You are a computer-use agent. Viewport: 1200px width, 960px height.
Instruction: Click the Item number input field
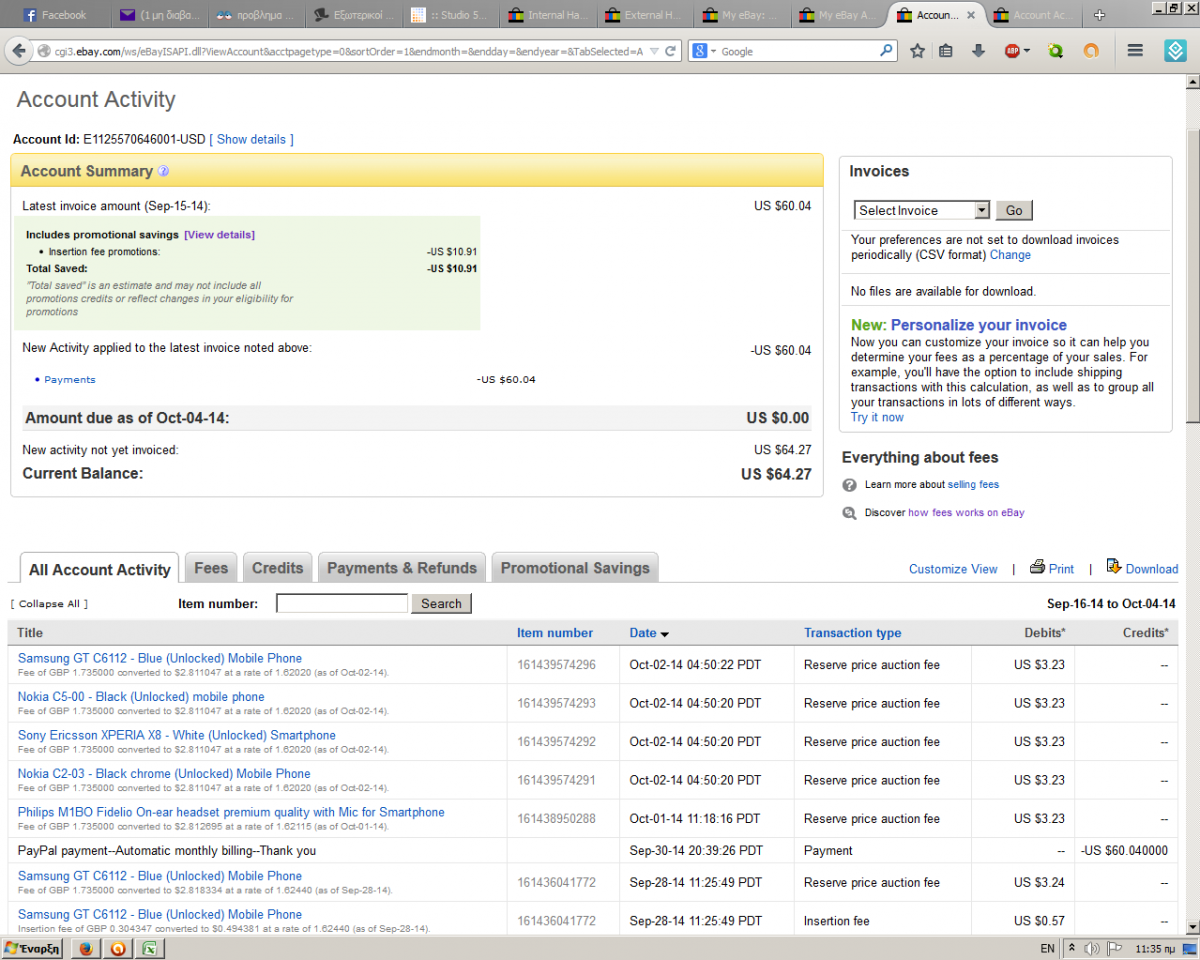point(342,604)
